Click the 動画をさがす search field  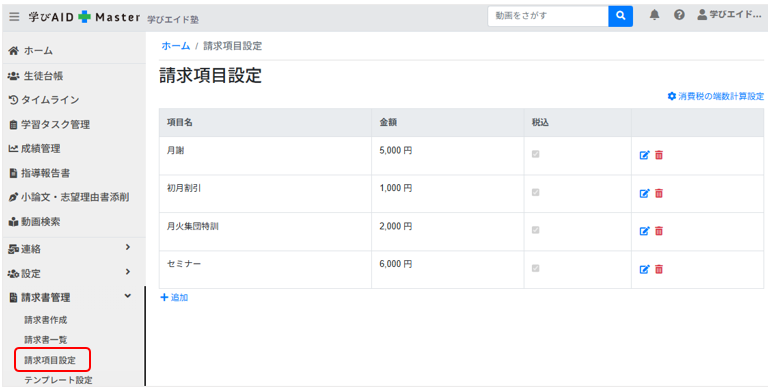[x=548, y=16]
